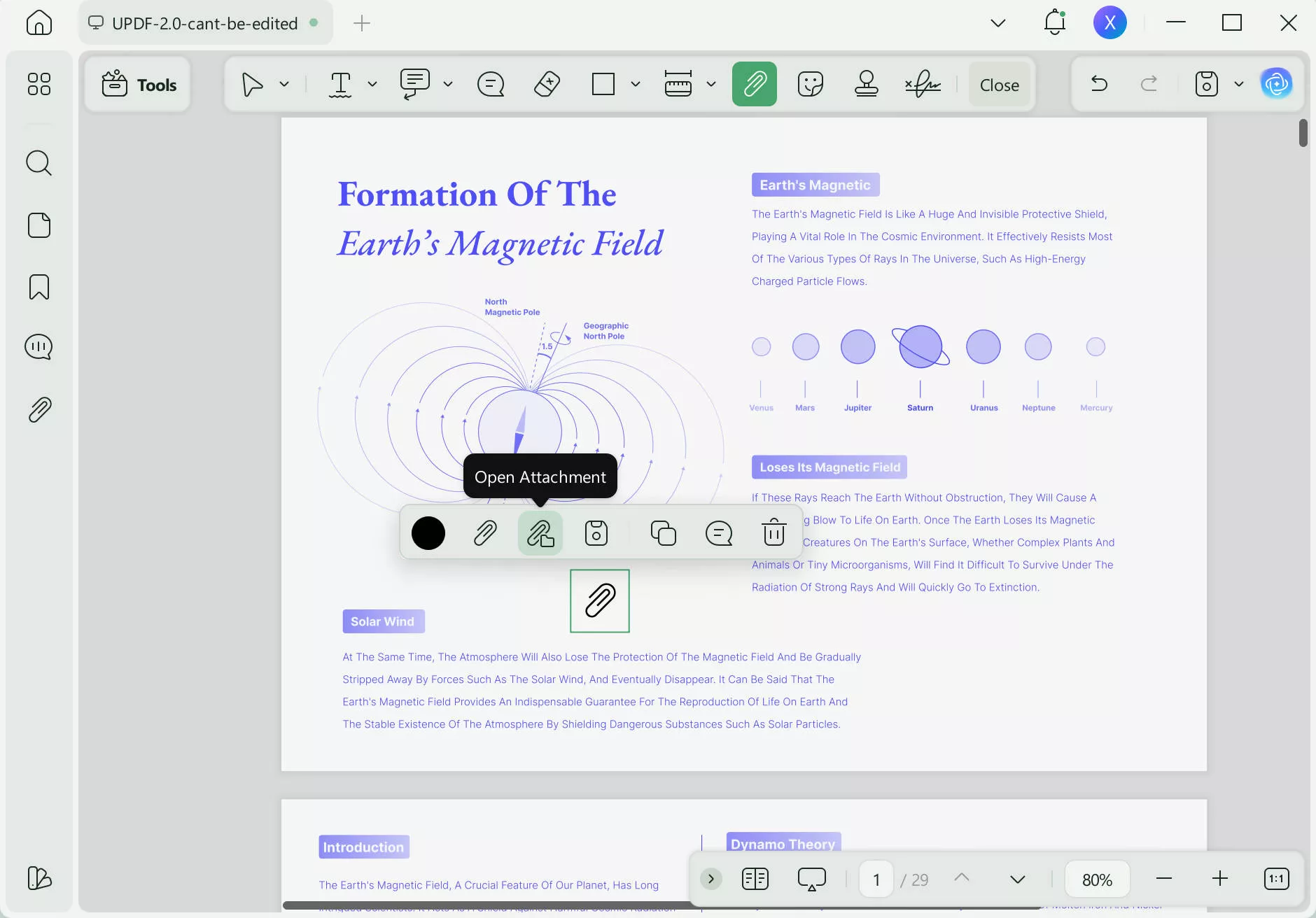Expand the rectangle shape dropdown arrow
Screen dimensions: 1316x918
coord(636,85)
